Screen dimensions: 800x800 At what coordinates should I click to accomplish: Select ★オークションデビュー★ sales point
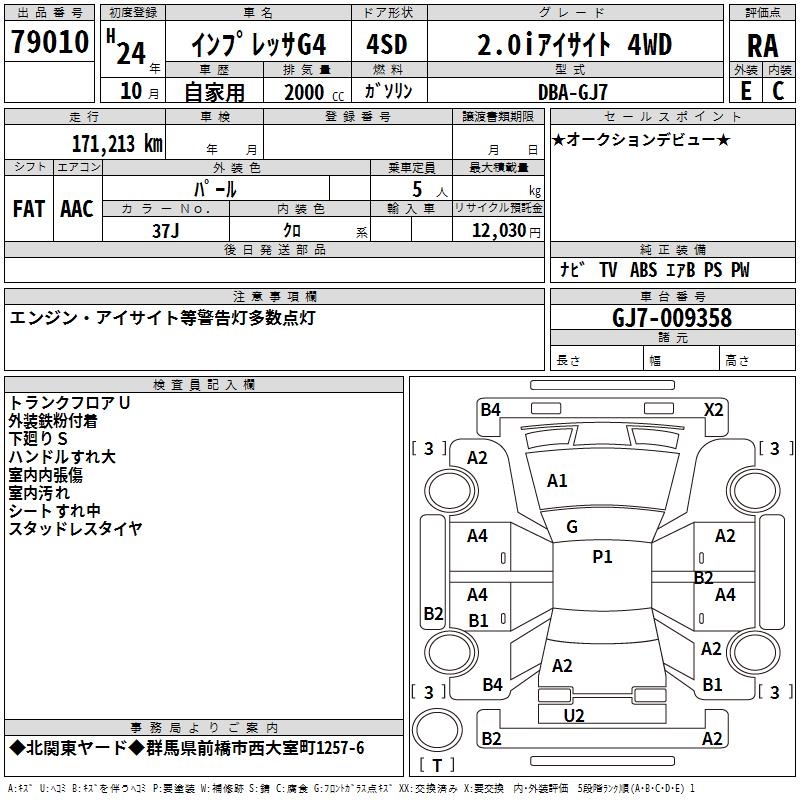pyautogui.click(x=641, y=139)
